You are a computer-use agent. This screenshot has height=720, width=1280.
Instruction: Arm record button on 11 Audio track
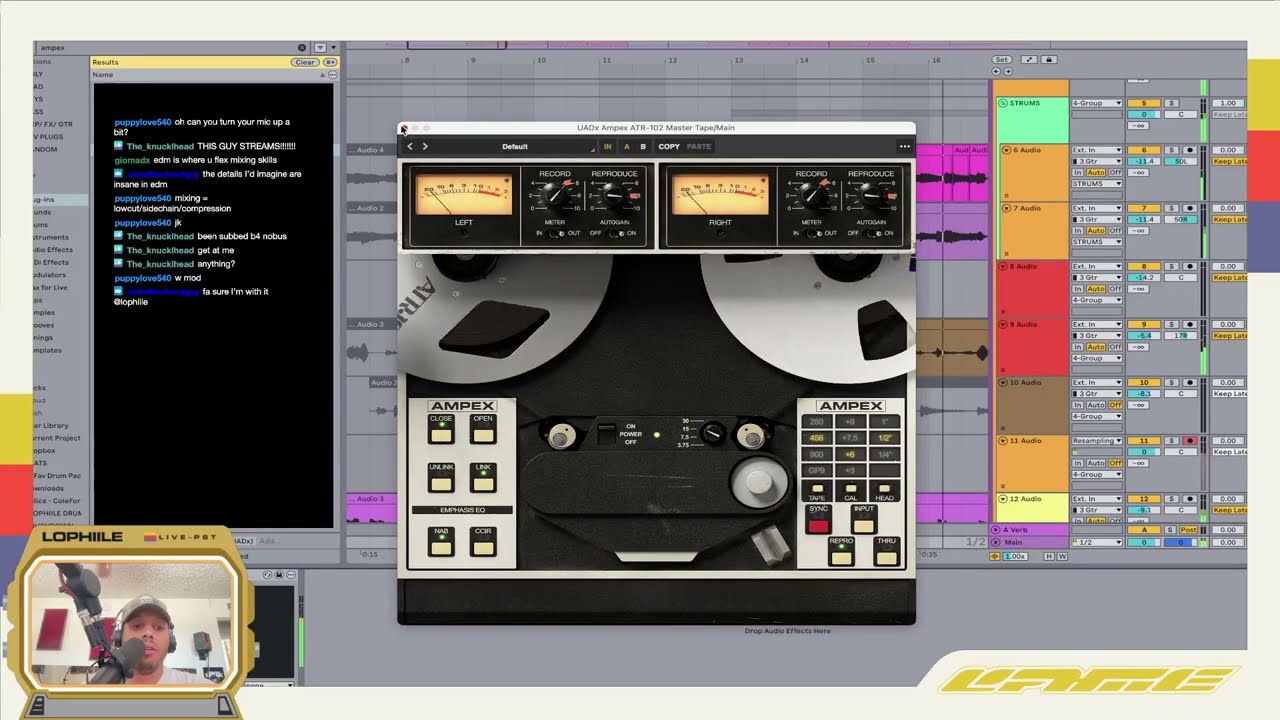tap(1190, 441)
